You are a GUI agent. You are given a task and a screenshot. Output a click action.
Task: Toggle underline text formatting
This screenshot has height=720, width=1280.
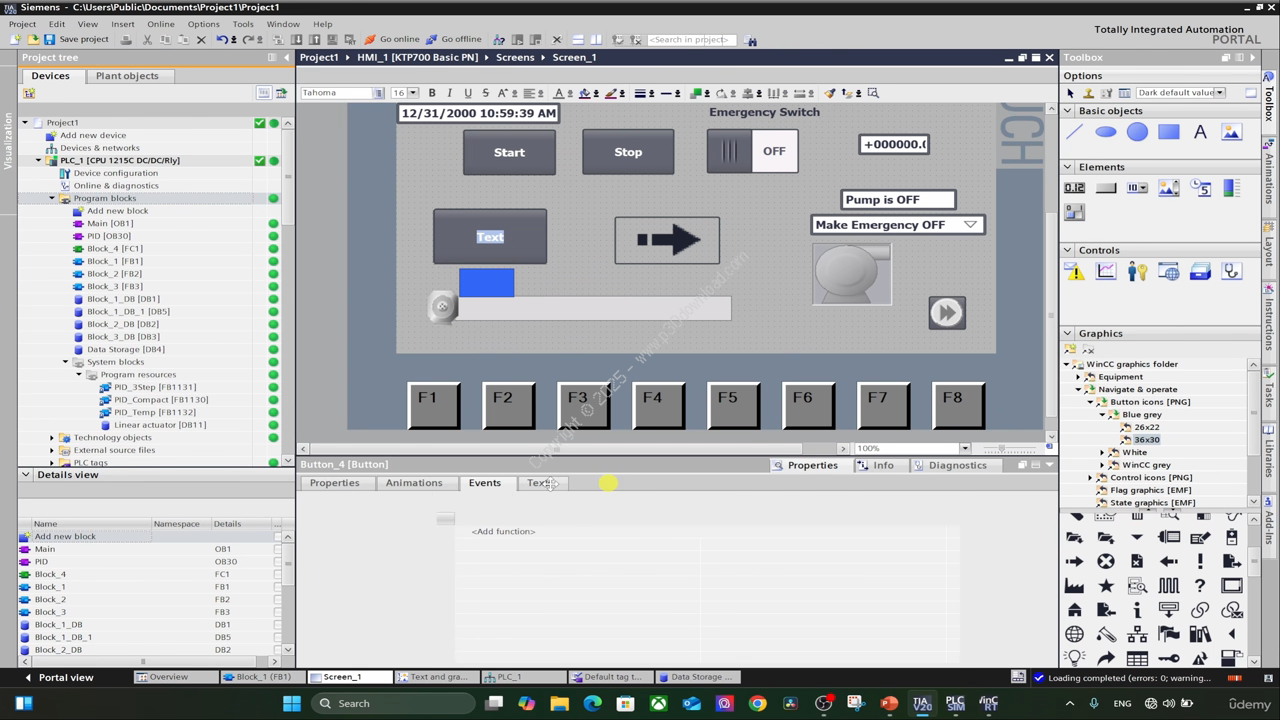coord(467,93)
